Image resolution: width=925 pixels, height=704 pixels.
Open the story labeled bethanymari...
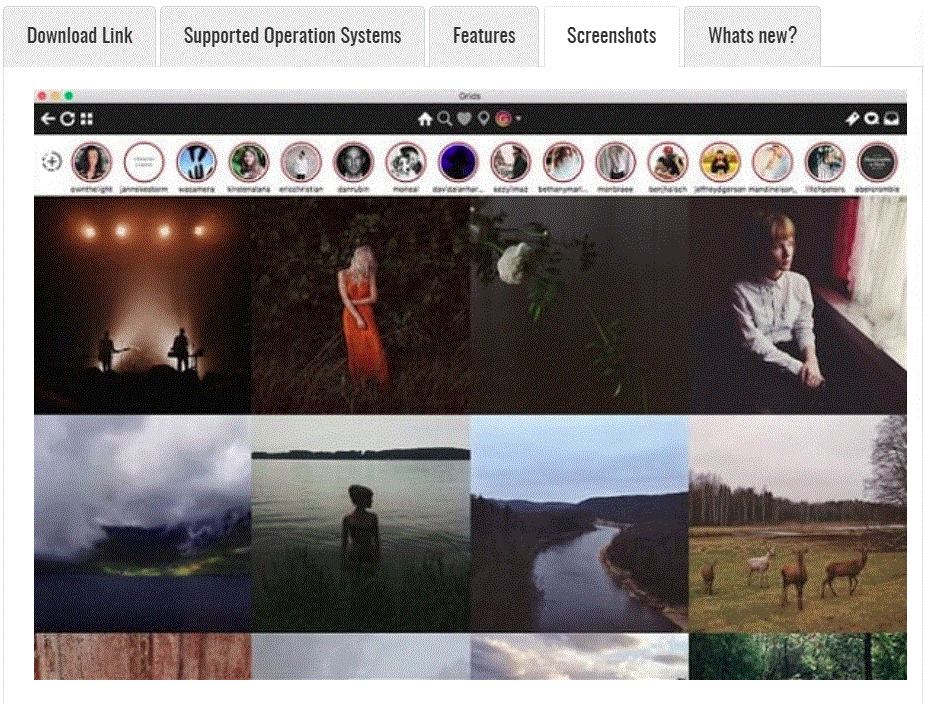click(563, 162)
